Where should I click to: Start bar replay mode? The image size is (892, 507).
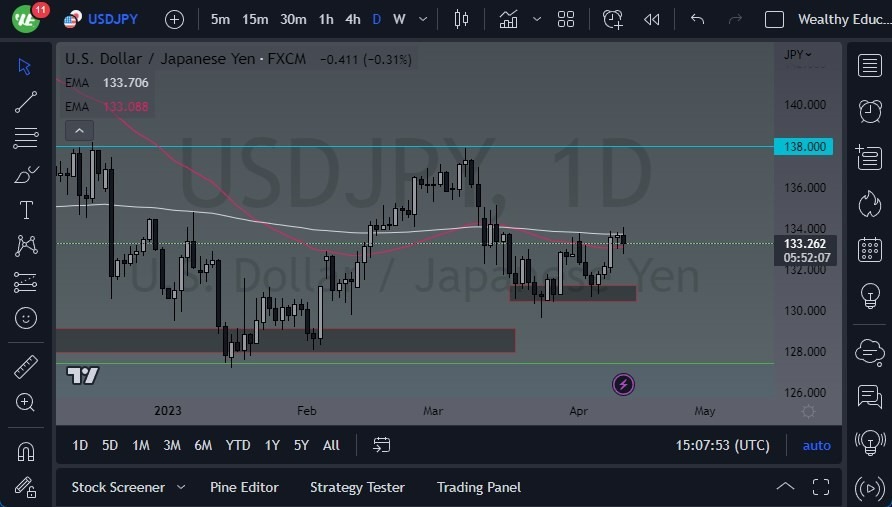[651, 19]
